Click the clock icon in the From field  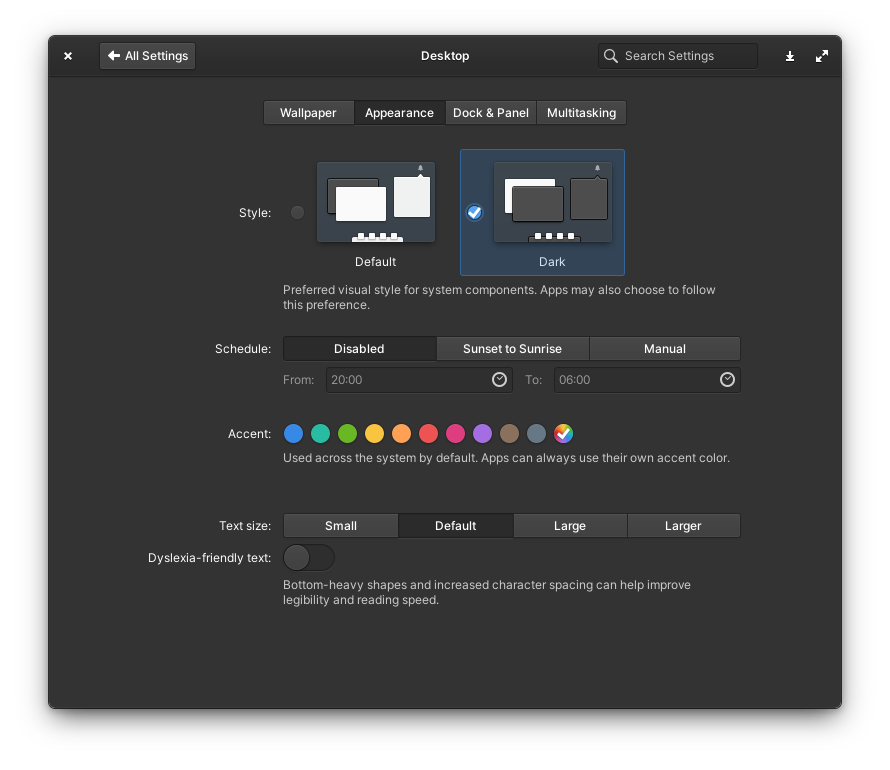pos(499,380)
